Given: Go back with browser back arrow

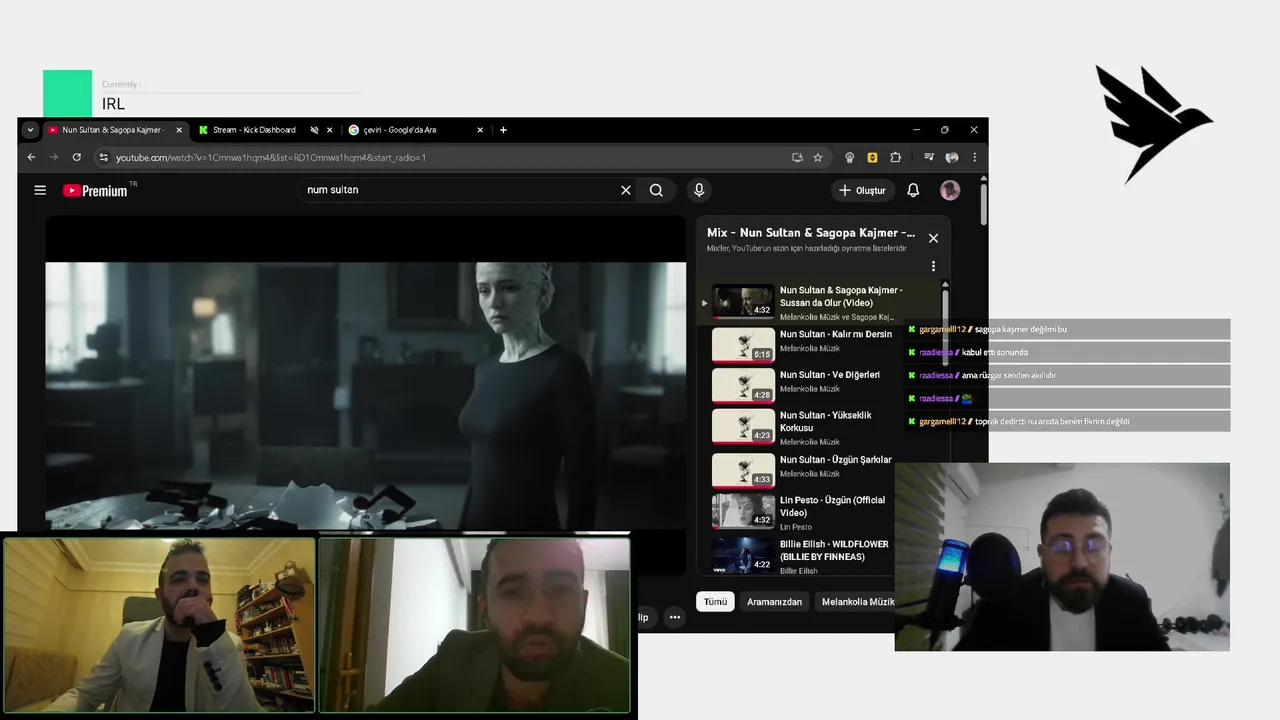Looking at the screenshot, I should (x=31, y=157).
